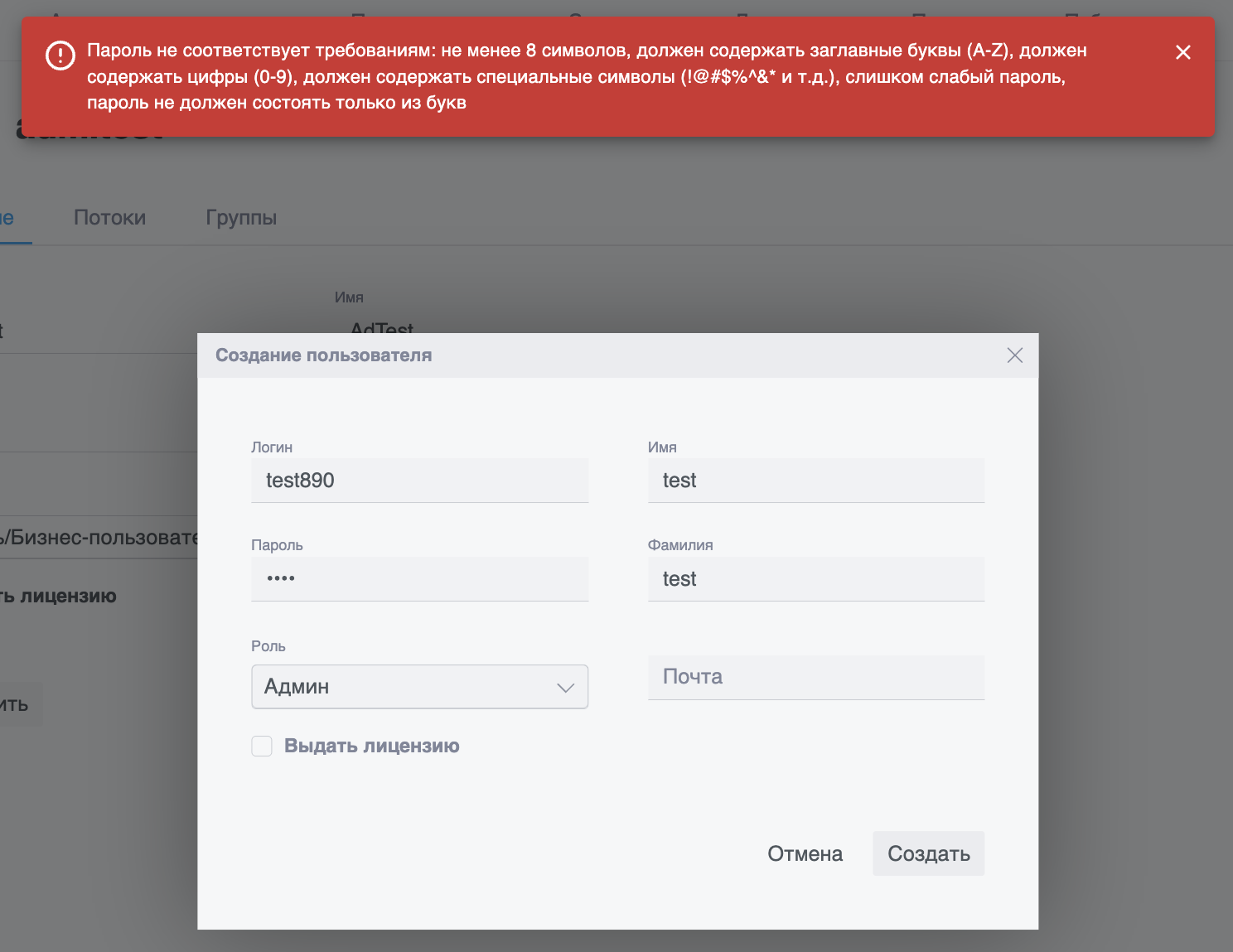Dismiss the red password error notification
1233x952 pixels.
click(x=1182, y=52)
